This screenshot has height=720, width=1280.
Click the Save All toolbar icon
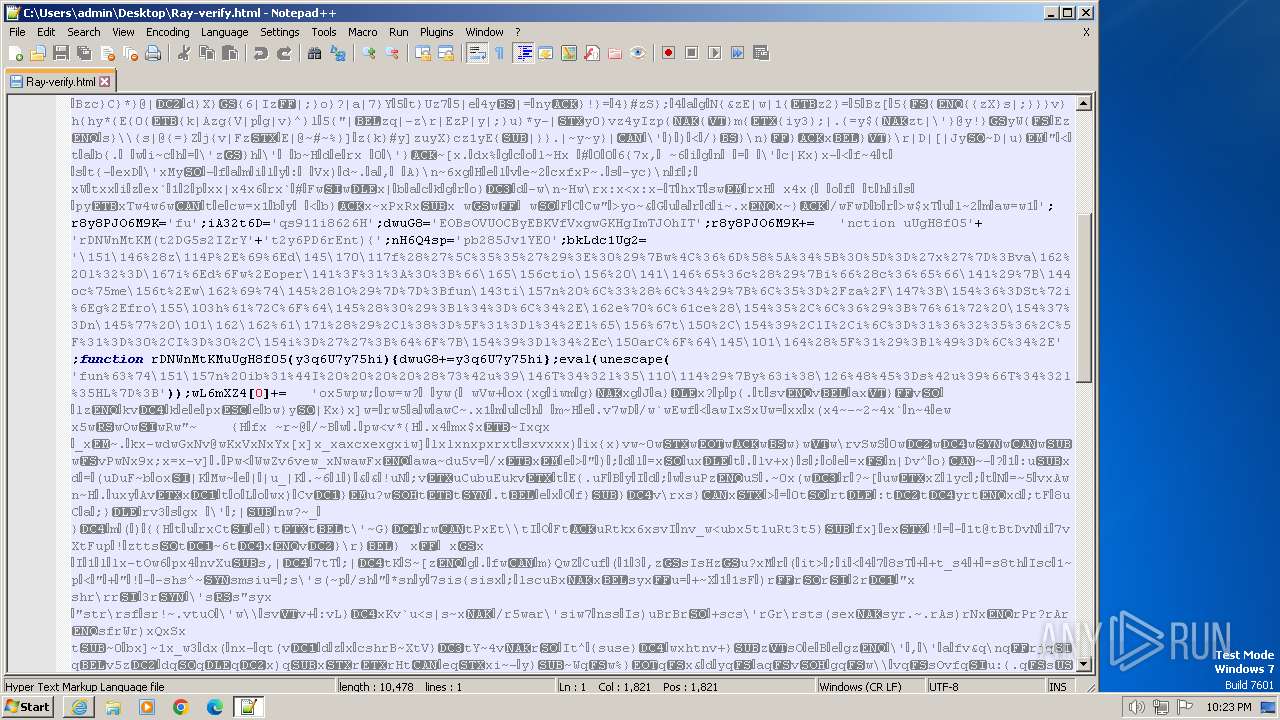point(84,53)
